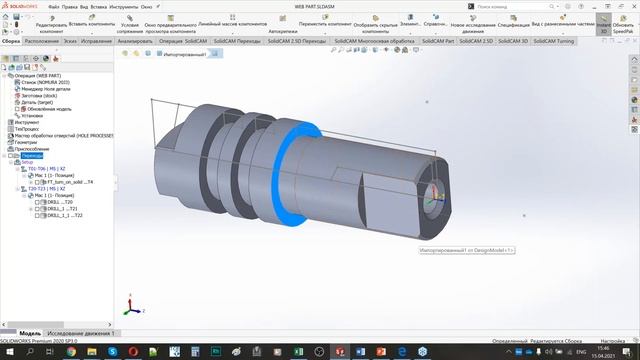Switch to the Расположение tab
640x360 pixels.
pyautogui.click(x=42, y=41)
